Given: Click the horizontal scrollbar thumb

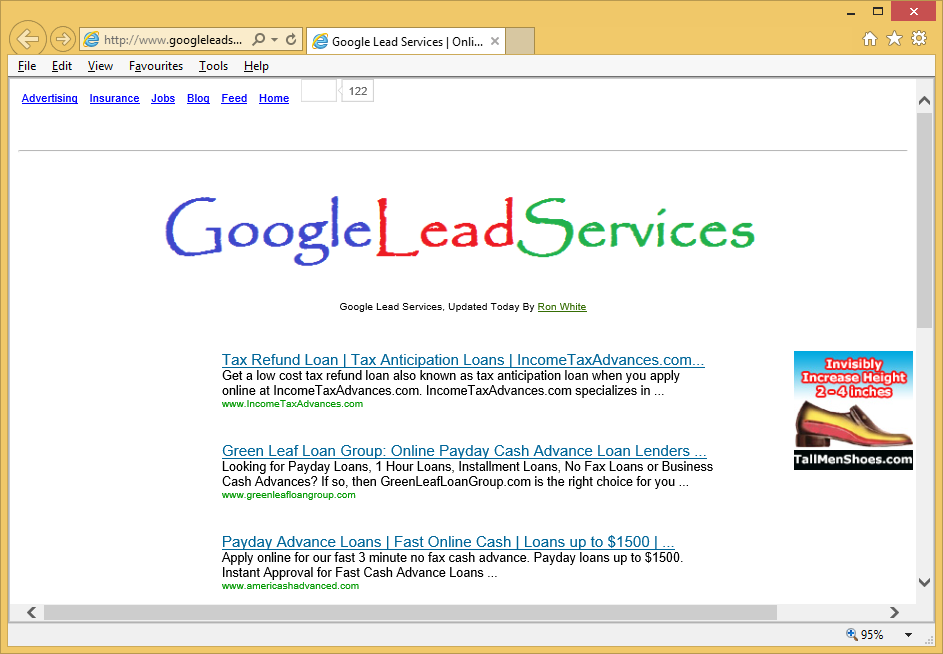Looking at the screenshot, I should coord(410,612).
